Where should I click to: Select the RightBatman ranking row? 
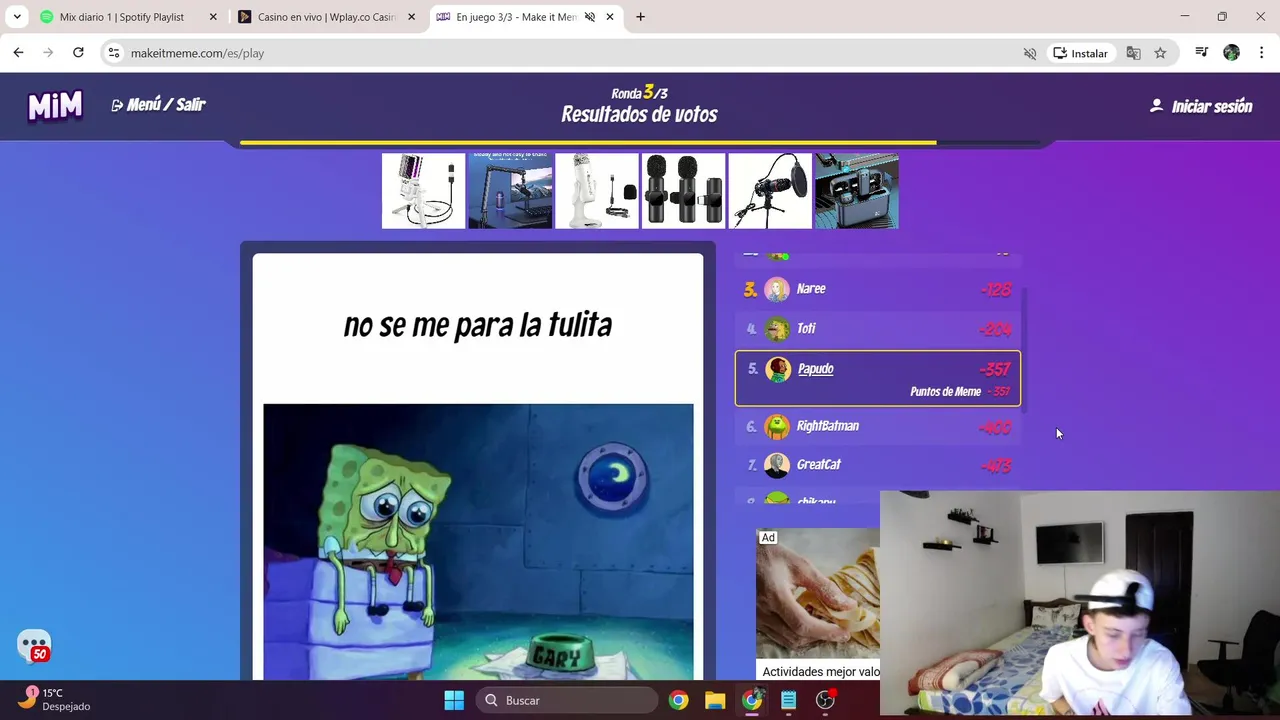click(878, 427)
